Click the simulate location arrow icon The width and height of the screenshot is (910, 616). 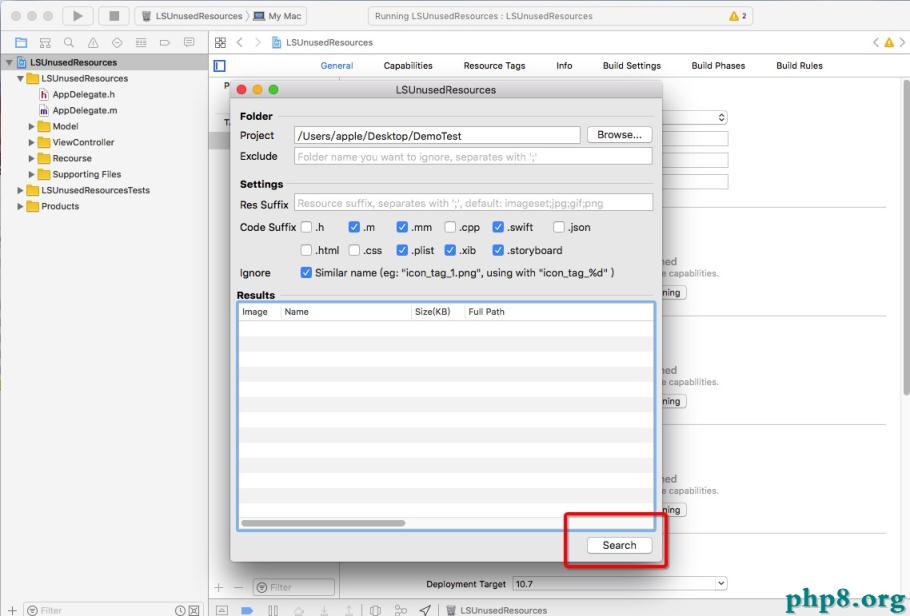pyautogui.click(x=425, y=610)
